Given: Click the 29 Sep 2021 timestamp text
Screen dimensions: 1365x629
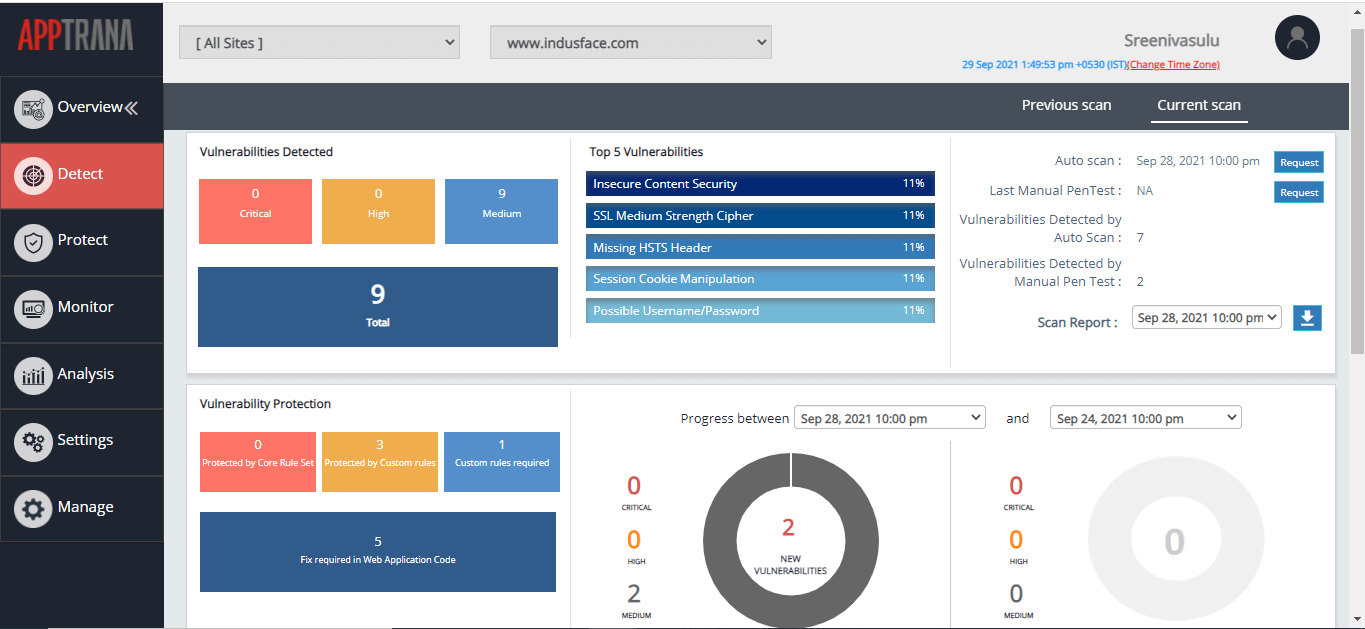Looking at the screenshot, I should [1045, 65].
